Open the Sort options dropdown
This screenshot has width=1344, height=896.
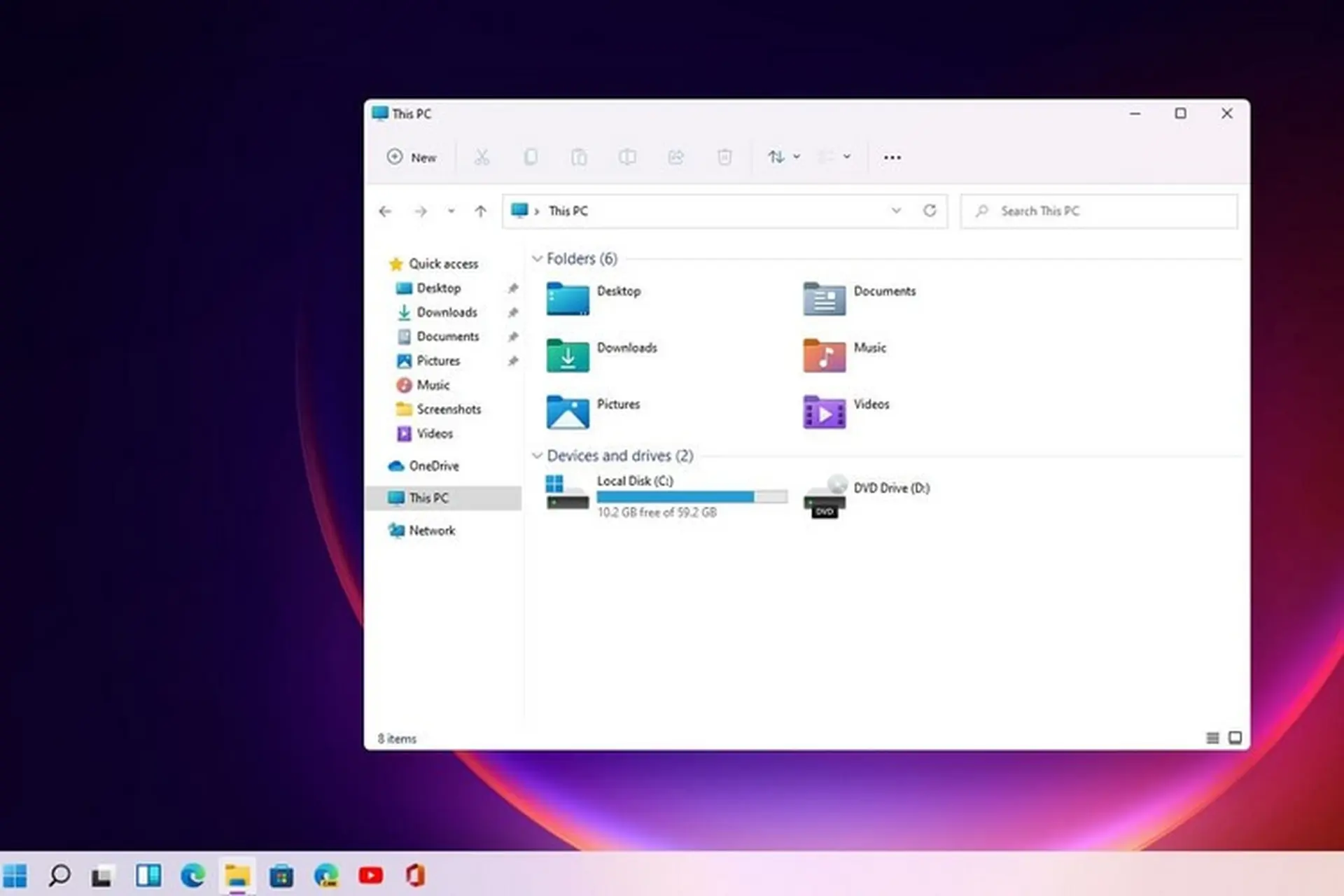click(783, 157)
